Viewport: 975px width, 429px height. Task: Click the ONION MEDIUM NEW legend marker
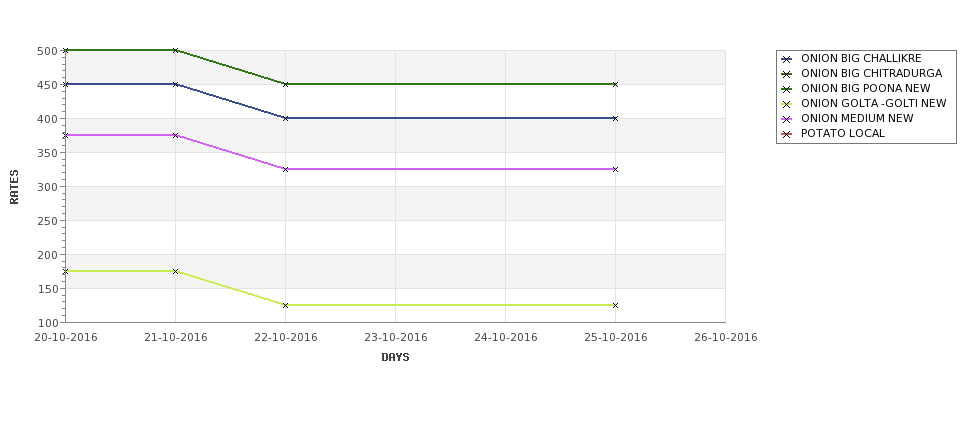(x=787, y=119)
